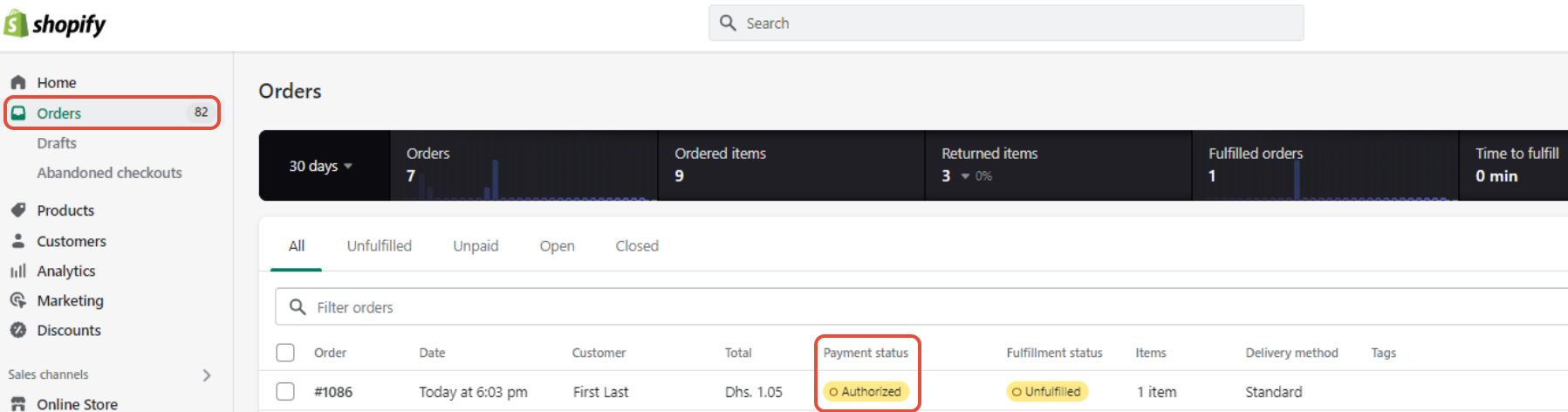Click the Orders inbox icon in sidebar
The height and width of the screenshot is (412, 1568).
pyautogui.click(x=18, y=113)
